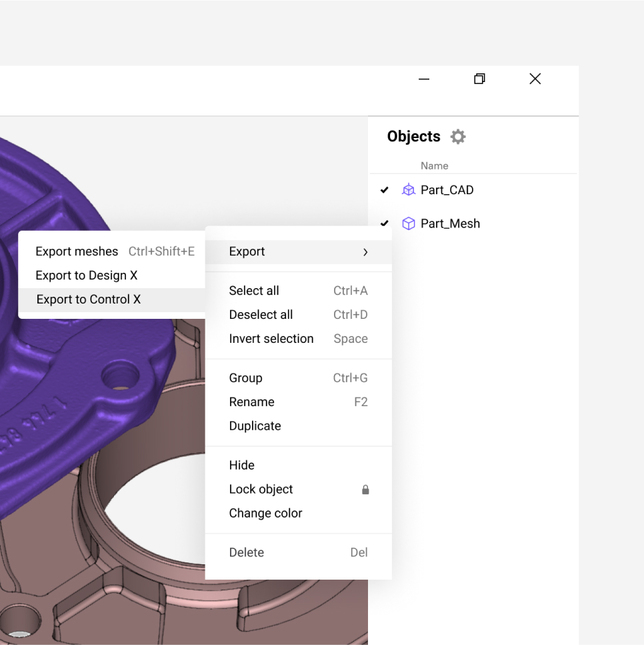Image resolution: width=644 pixels, height=645 pixels.
Task: Toggle visibility checkmark for Part_CAD
Action: (385, 190)
